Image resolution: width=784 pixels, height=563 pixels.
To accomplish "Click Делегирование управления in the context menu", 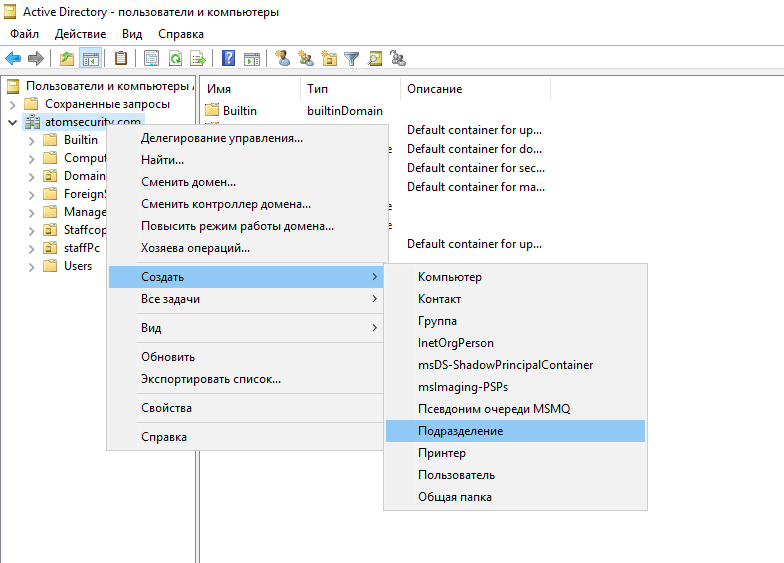I will click(222, 138).
